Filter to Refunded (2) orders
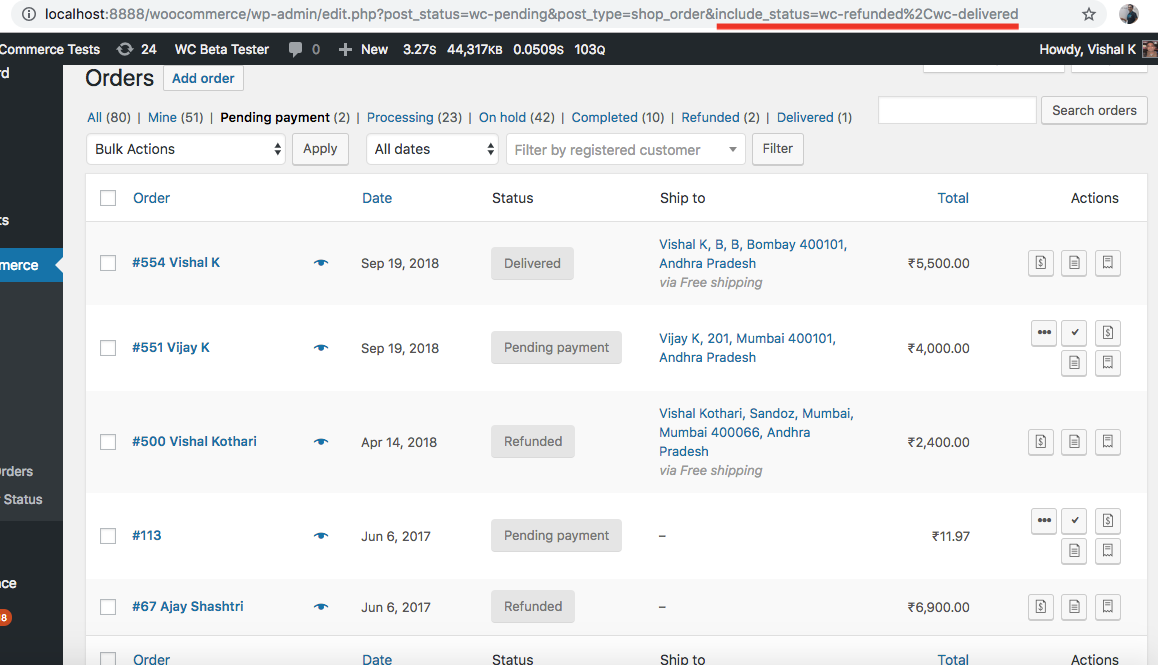The image size is (1158, 665). pyautogui.click(x=720, y=117)
